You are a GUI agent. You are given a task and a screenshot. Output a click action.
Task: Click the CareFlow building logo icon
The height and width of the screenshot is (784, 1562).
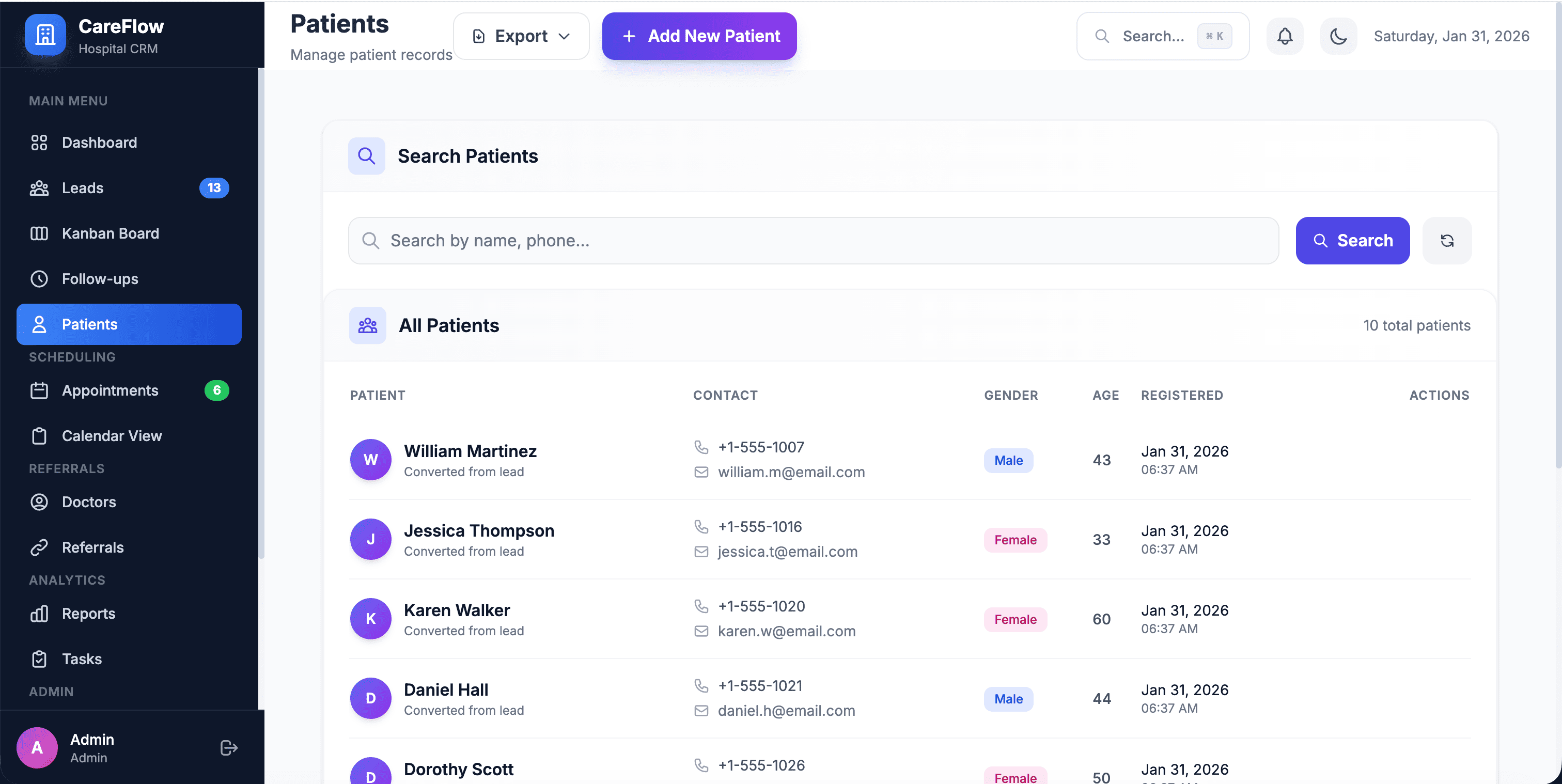pos(45,35)
